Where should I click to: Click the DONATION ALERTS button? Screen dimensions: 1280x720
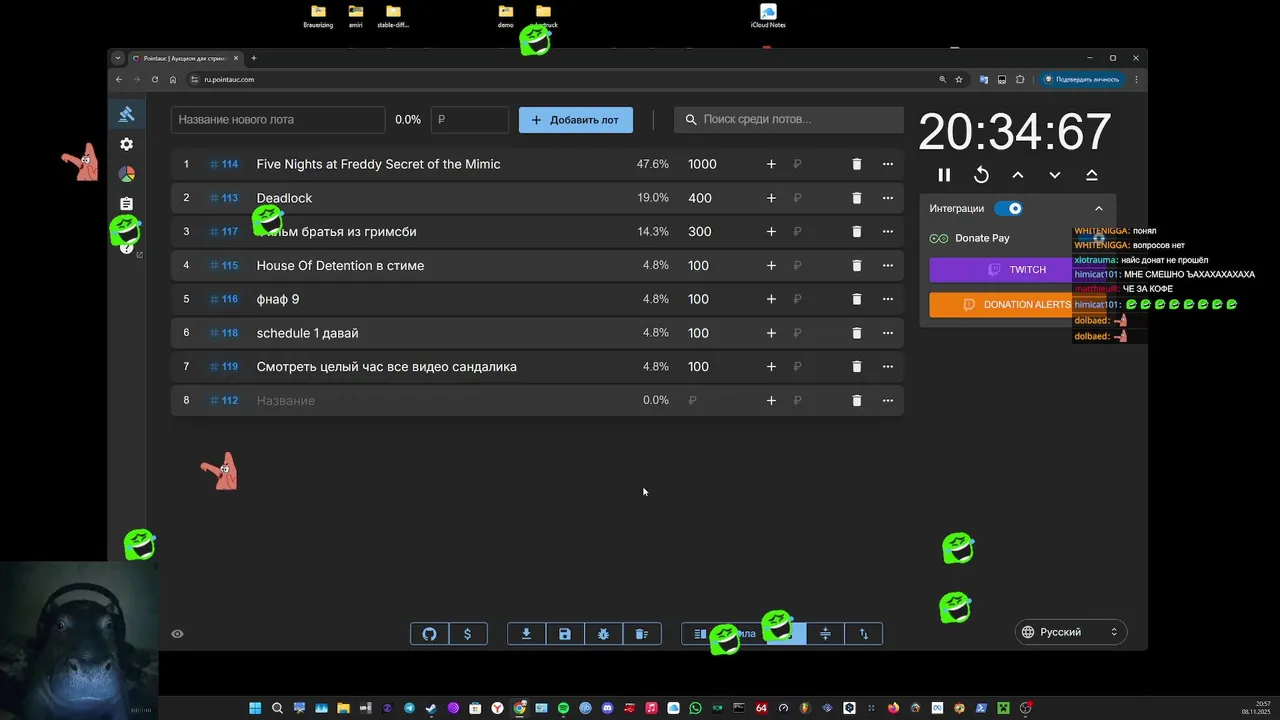pos(1017,305)
